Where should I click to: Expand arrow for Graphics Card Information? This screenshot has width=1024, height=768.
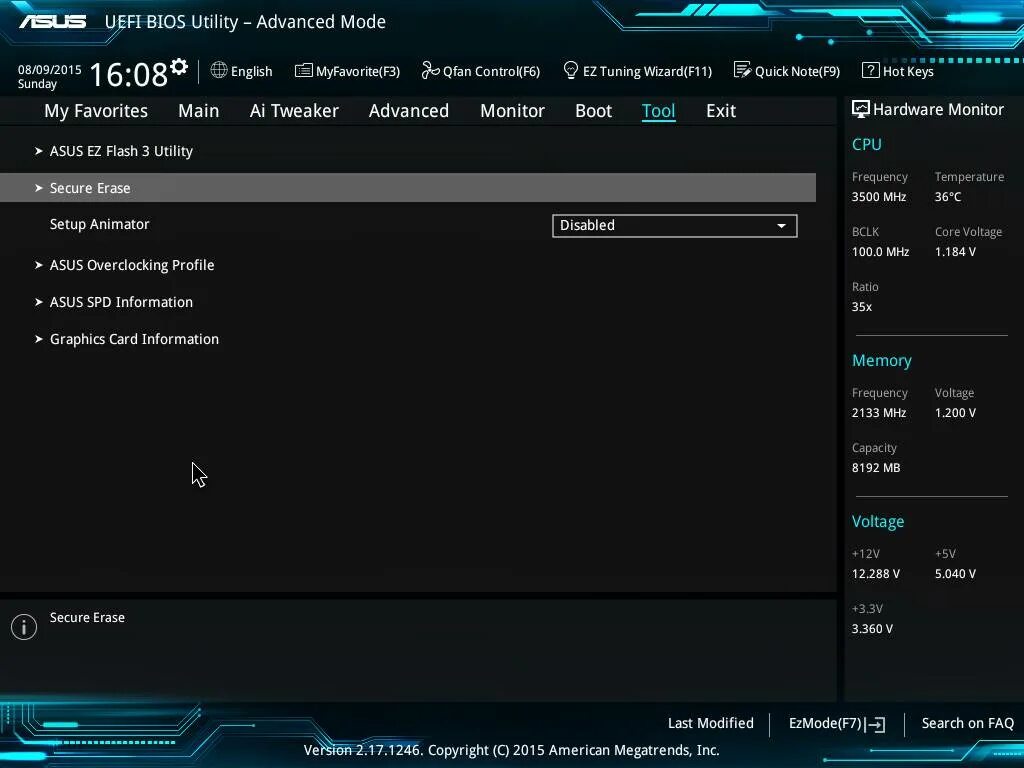[39, 339]
